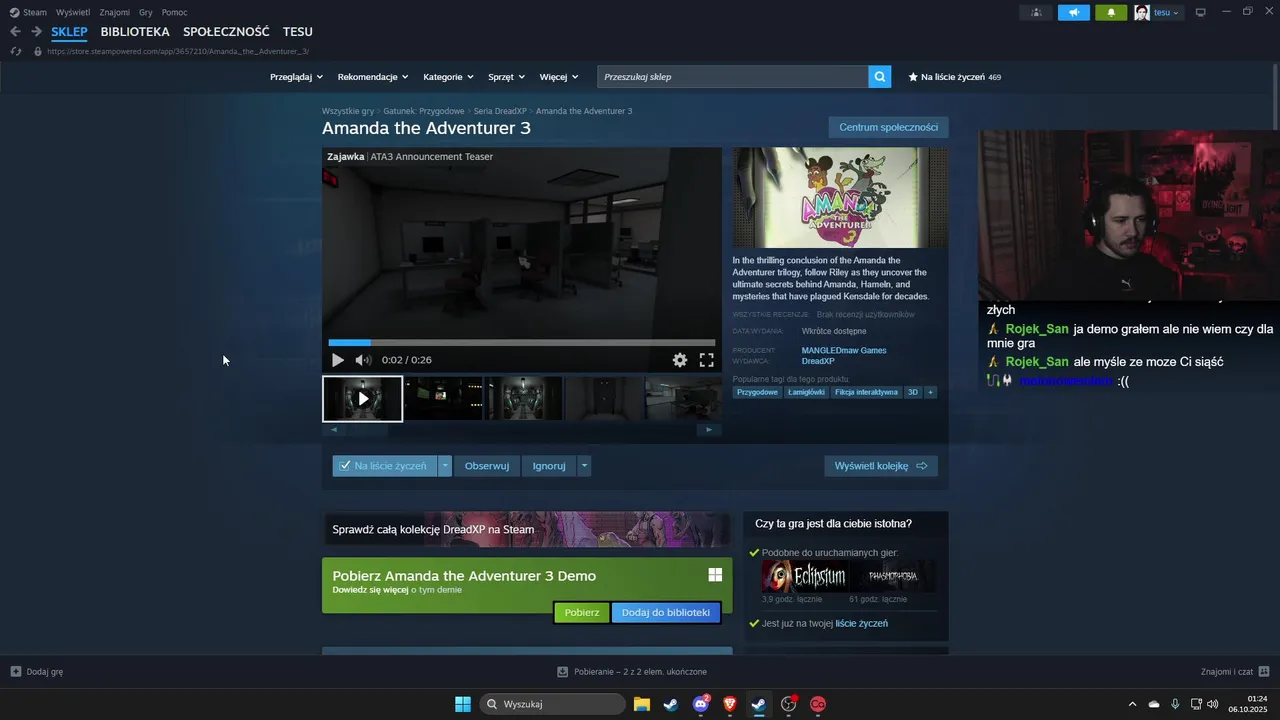Toggle the Na liście życzeń checkbox button
This screenshot has width=1280, height=720.
pyautogui.click(x=385, y=466)
